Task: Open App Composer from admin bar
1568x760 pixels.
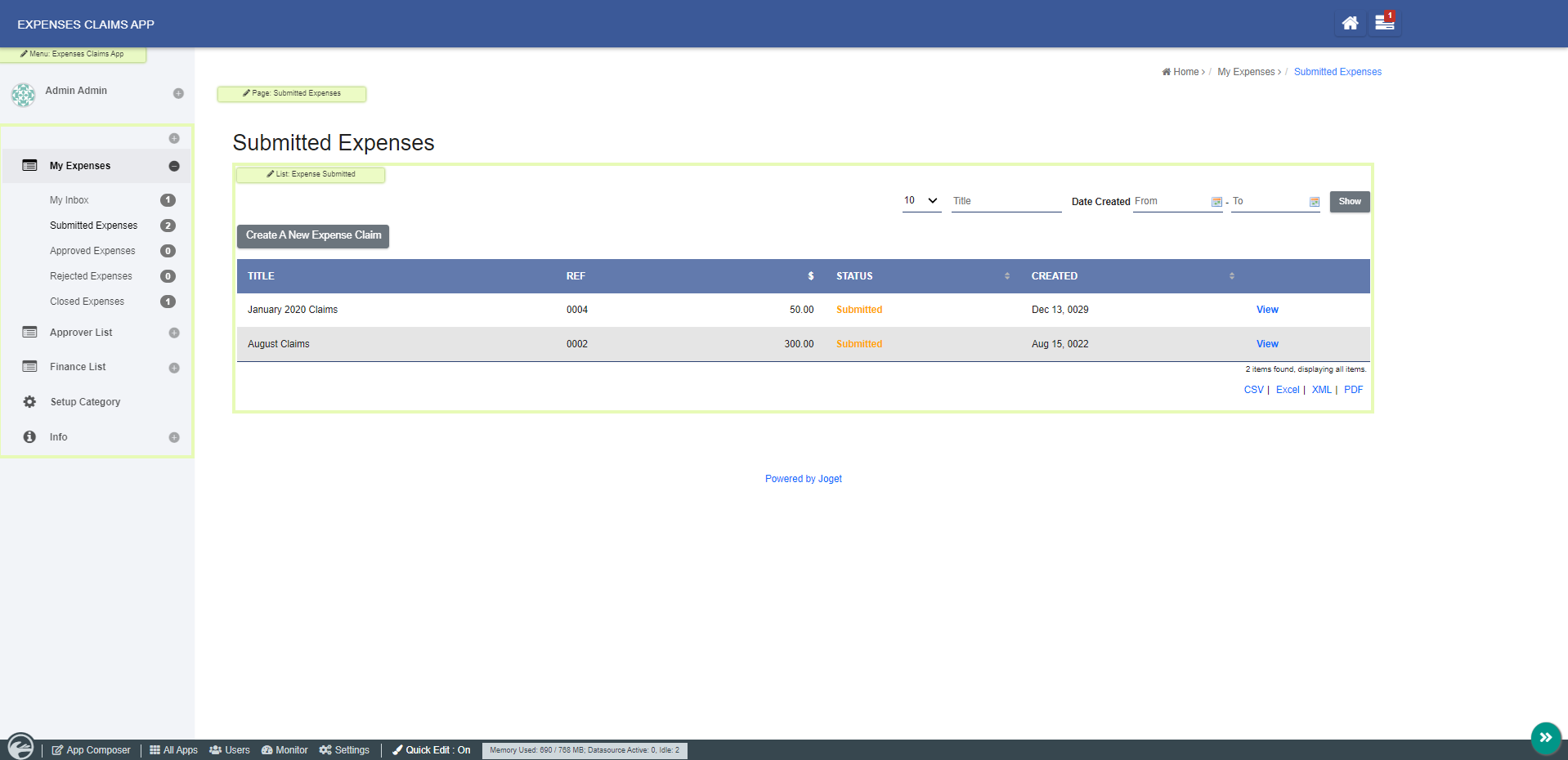Action: point(91,750)
